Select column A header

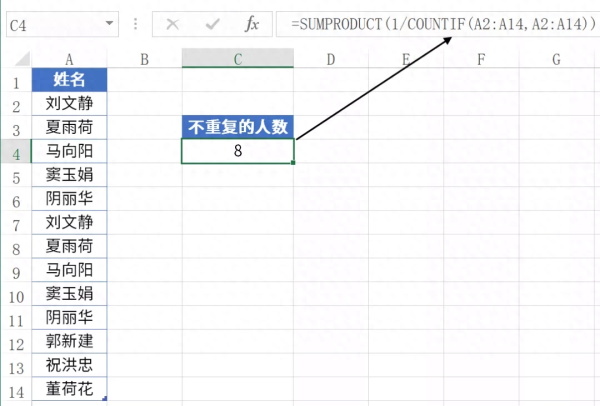point(69,60)
